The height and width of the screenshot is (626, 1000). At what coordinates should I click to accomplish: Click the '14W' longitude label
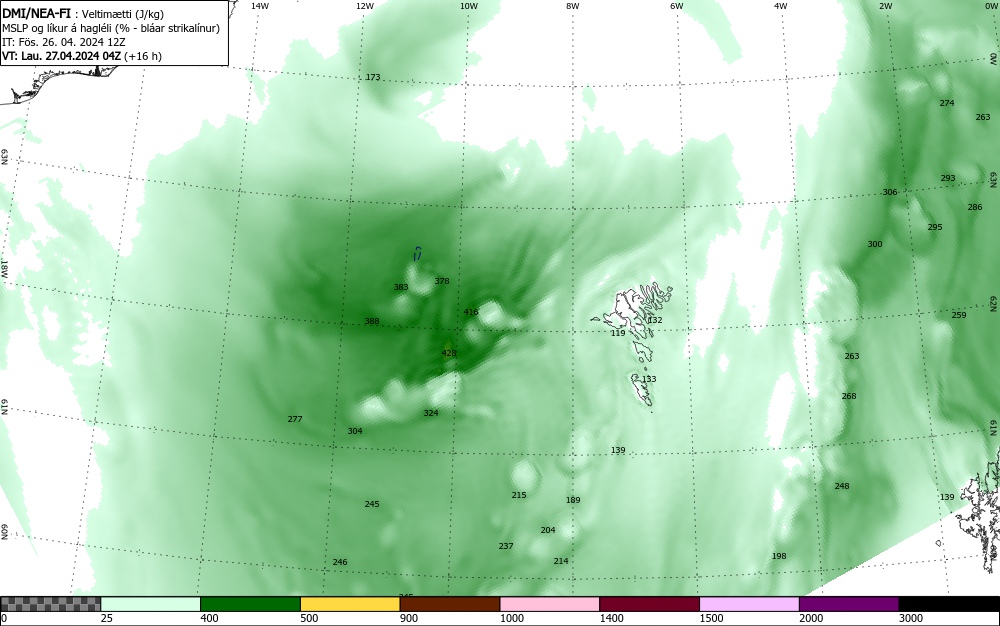click(260, 6)
